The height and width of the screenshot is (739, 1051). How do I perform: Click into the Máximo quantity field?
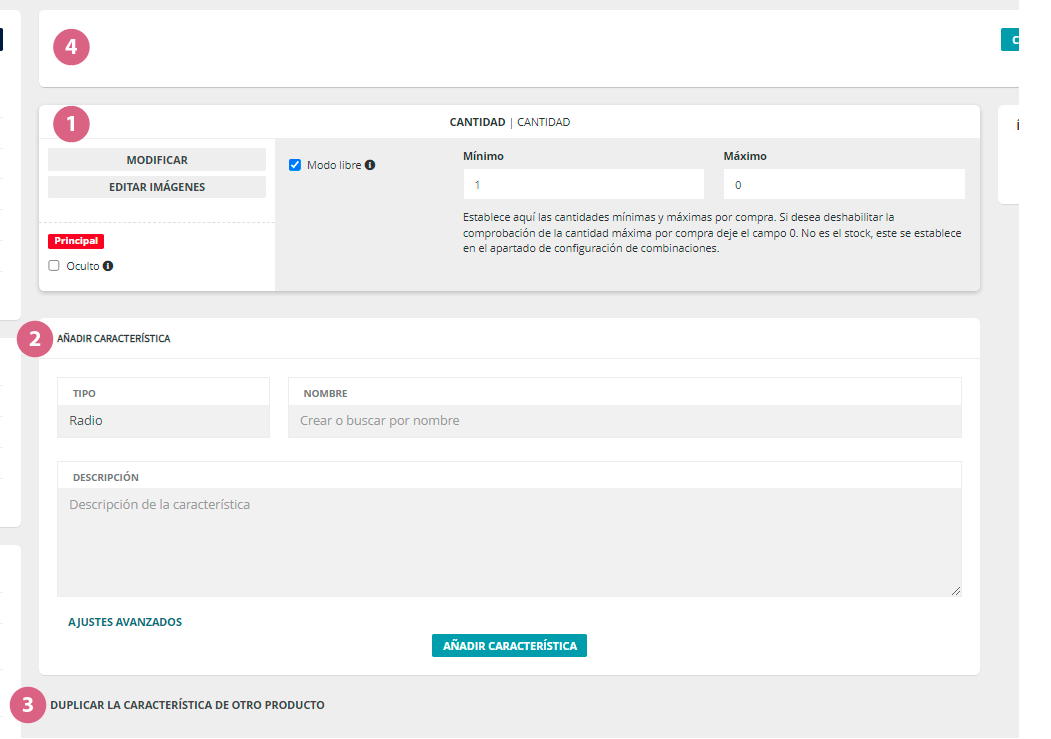point(844,185)
